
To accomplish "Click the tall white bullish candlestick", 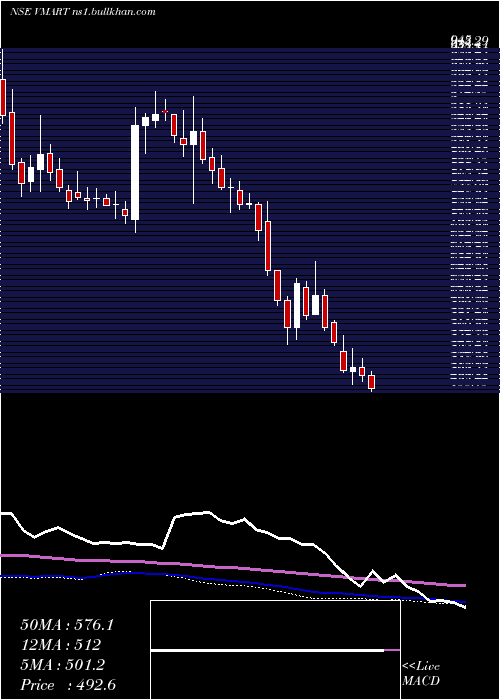I will click(x=135, y=172).
